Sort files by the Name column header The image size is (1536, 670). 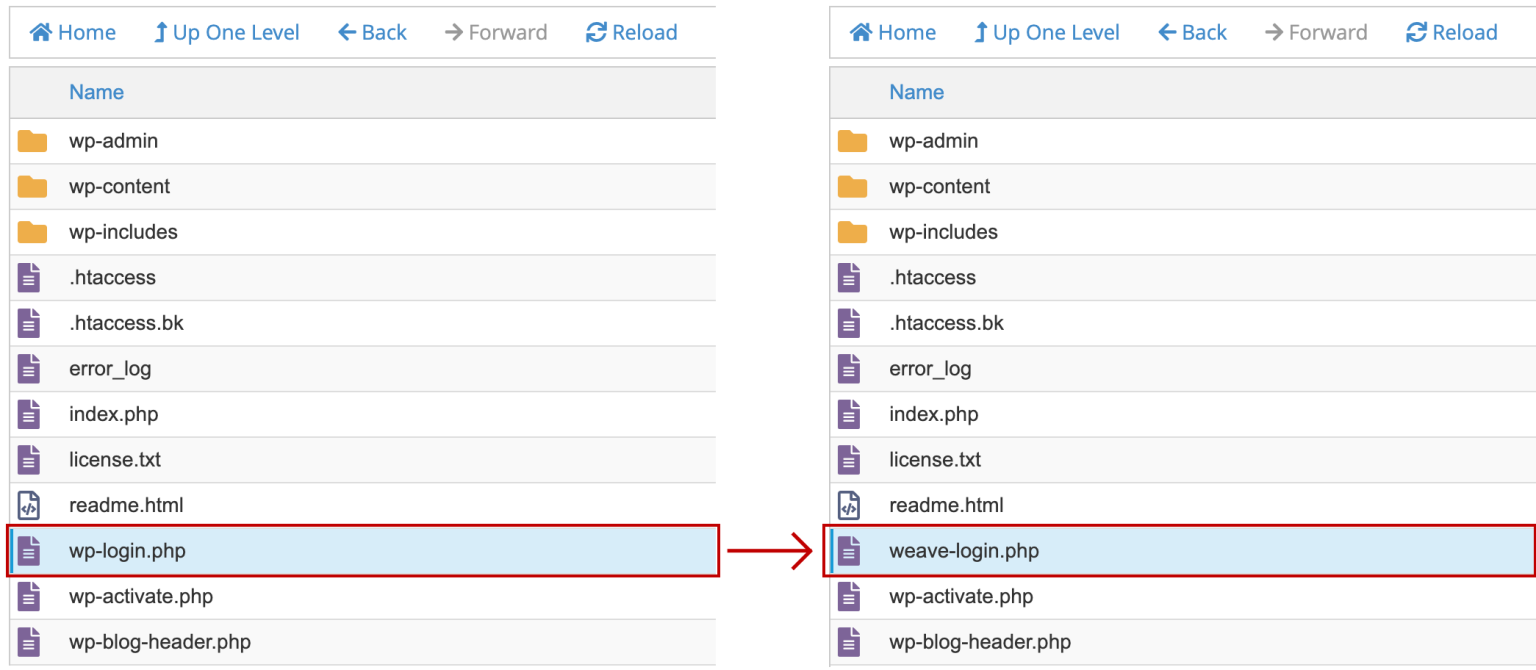pyautogui.click(x=96, y=92)
